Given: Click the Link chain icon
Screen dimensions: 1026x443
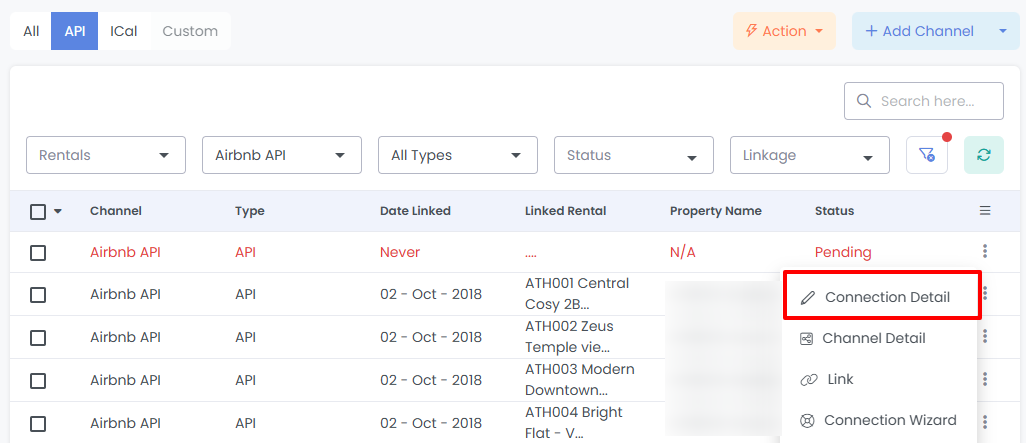Looking at the screenshot, I should coord(809,380).
